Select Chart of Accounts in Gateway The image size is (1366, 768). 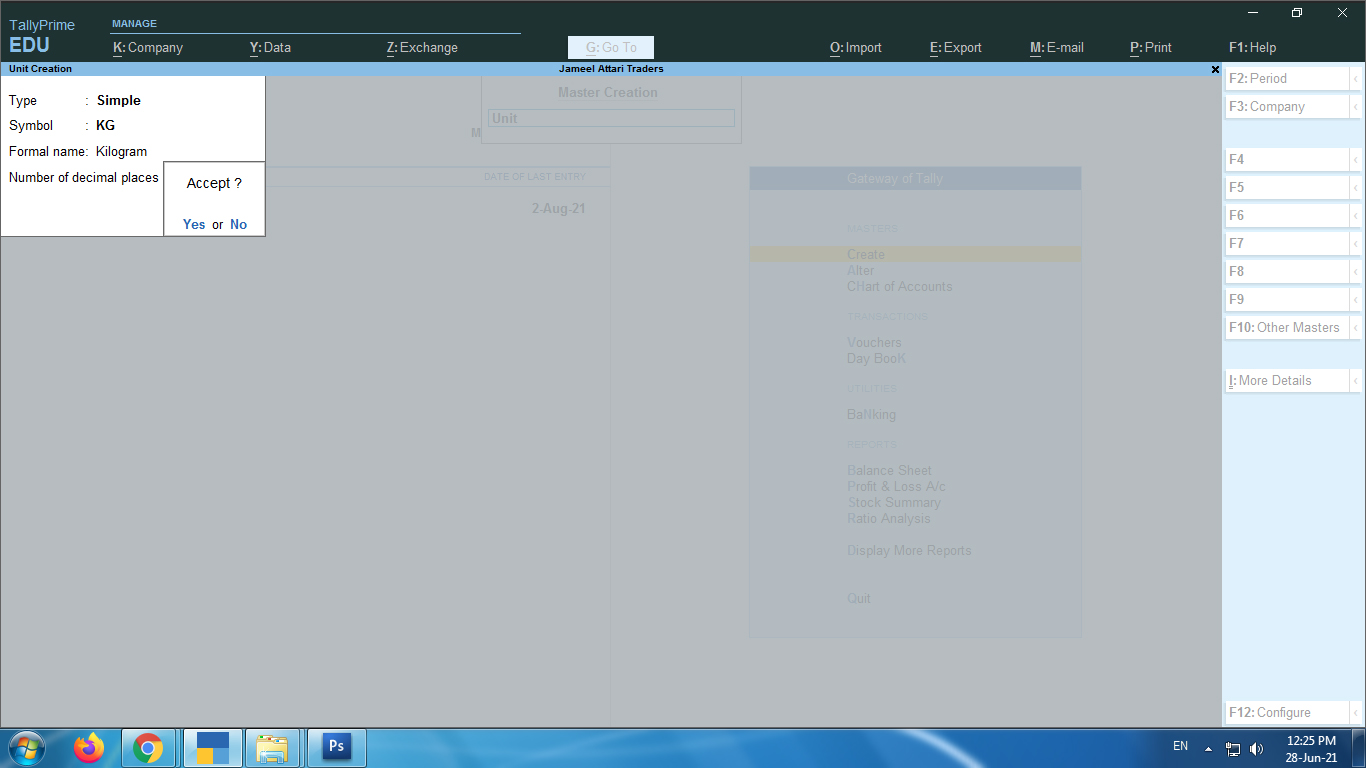pyautogui.click(x=900, y=286)
